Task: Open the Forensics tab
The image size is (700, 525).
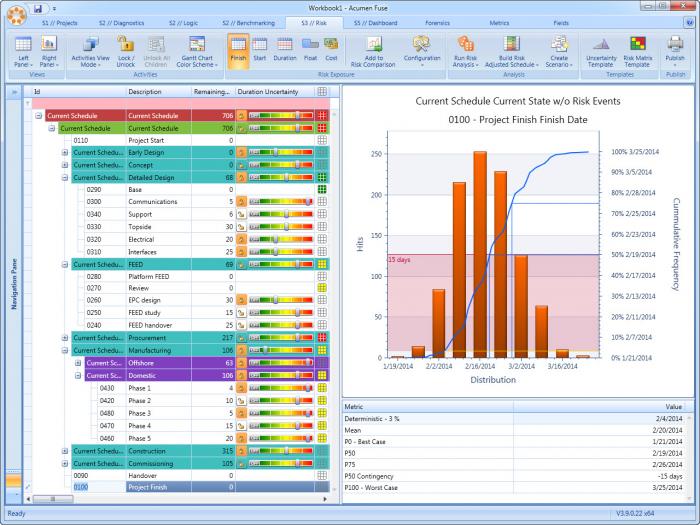Action: 437,23
